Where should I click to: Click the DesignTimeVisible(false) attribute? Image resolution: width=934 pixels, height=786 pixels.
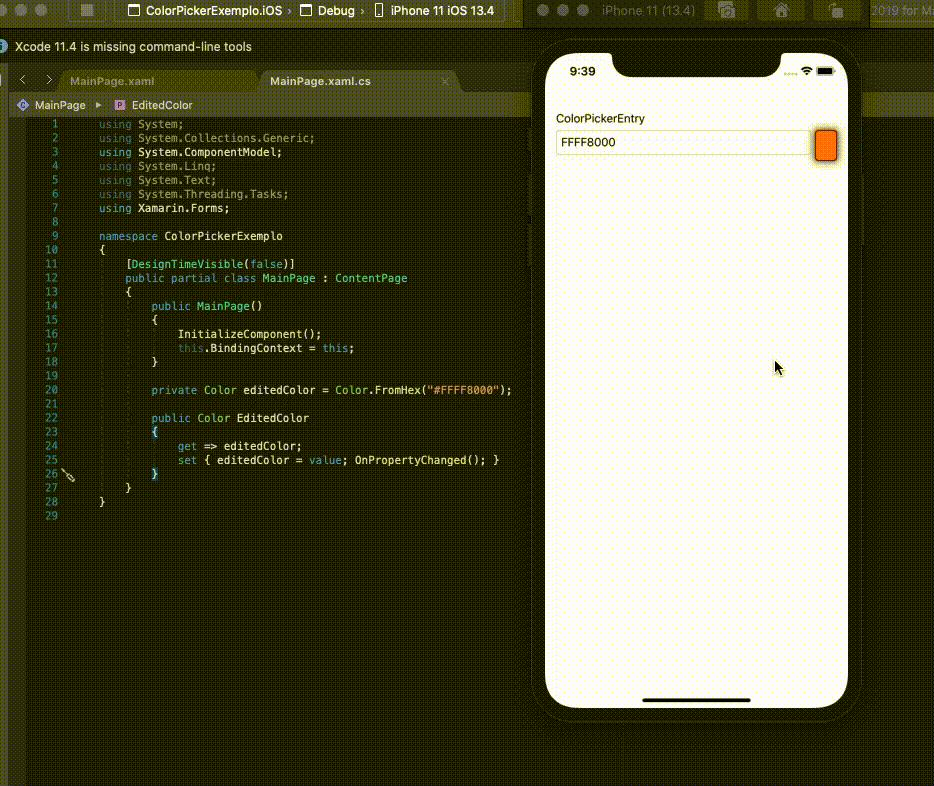210,264
